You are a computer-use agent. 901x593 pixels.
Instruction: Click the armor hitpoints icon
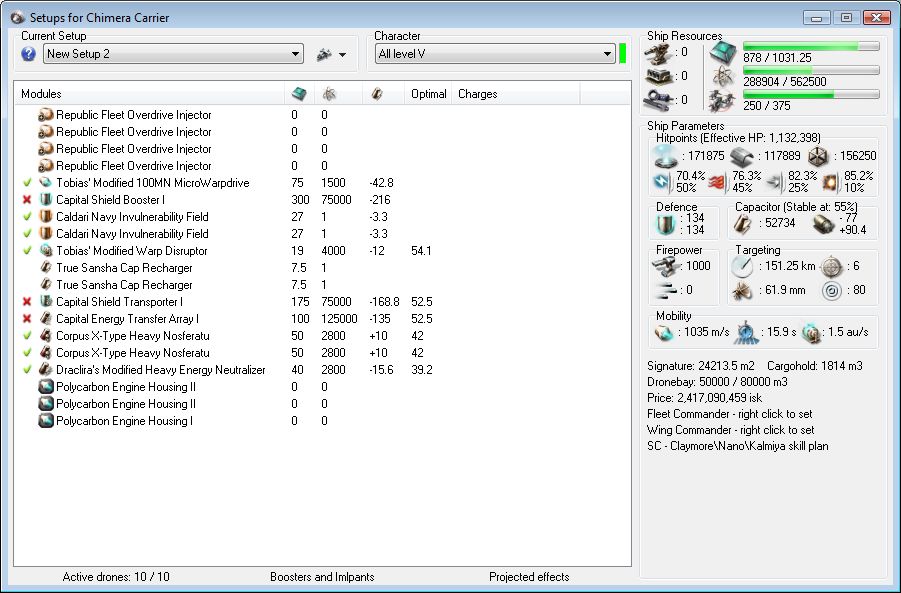click(x=741, y=156)
